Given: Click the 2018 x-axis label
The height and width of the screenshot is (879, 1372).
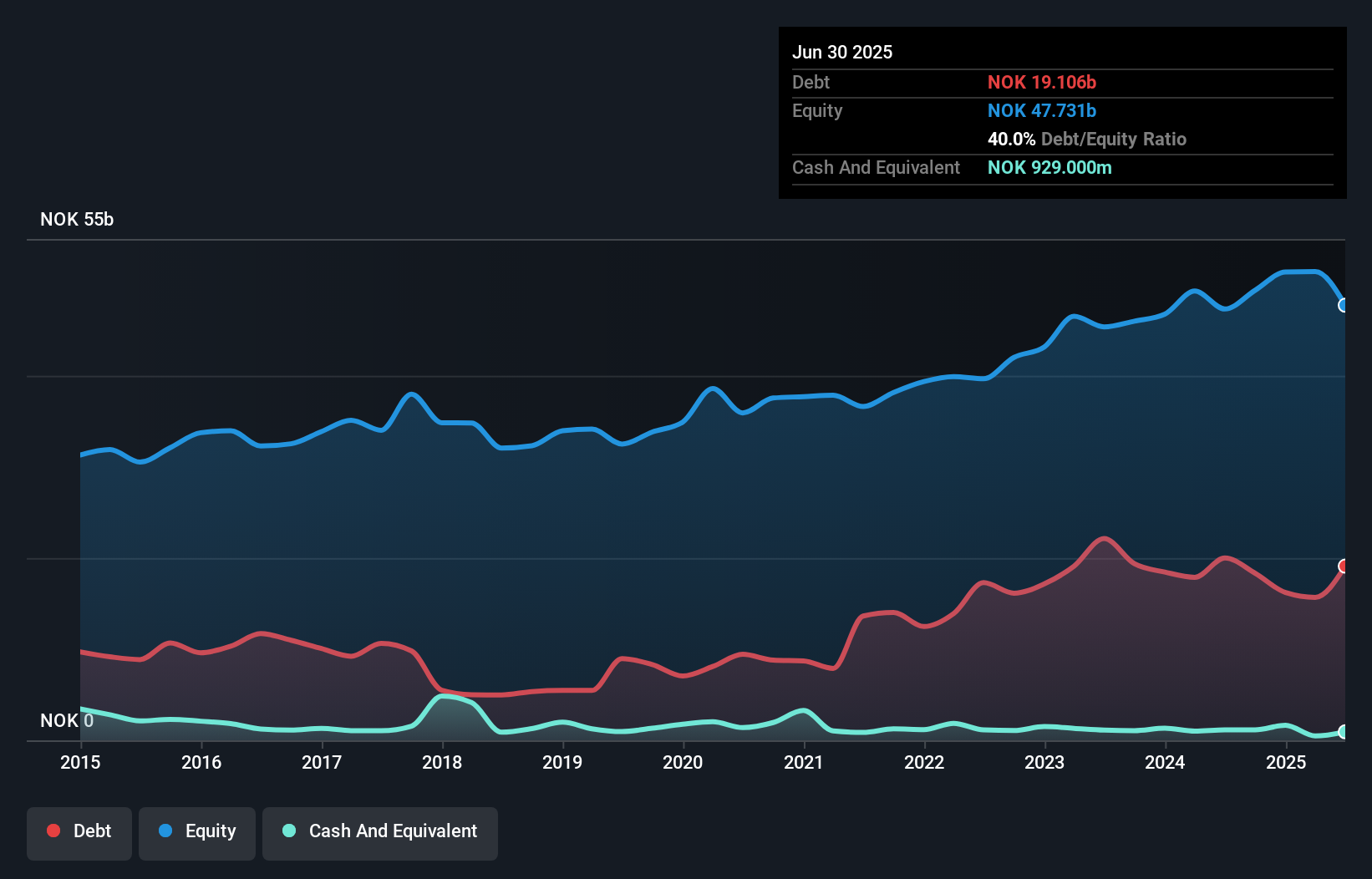Looking at the screenshot, I should tap(442, 762).
